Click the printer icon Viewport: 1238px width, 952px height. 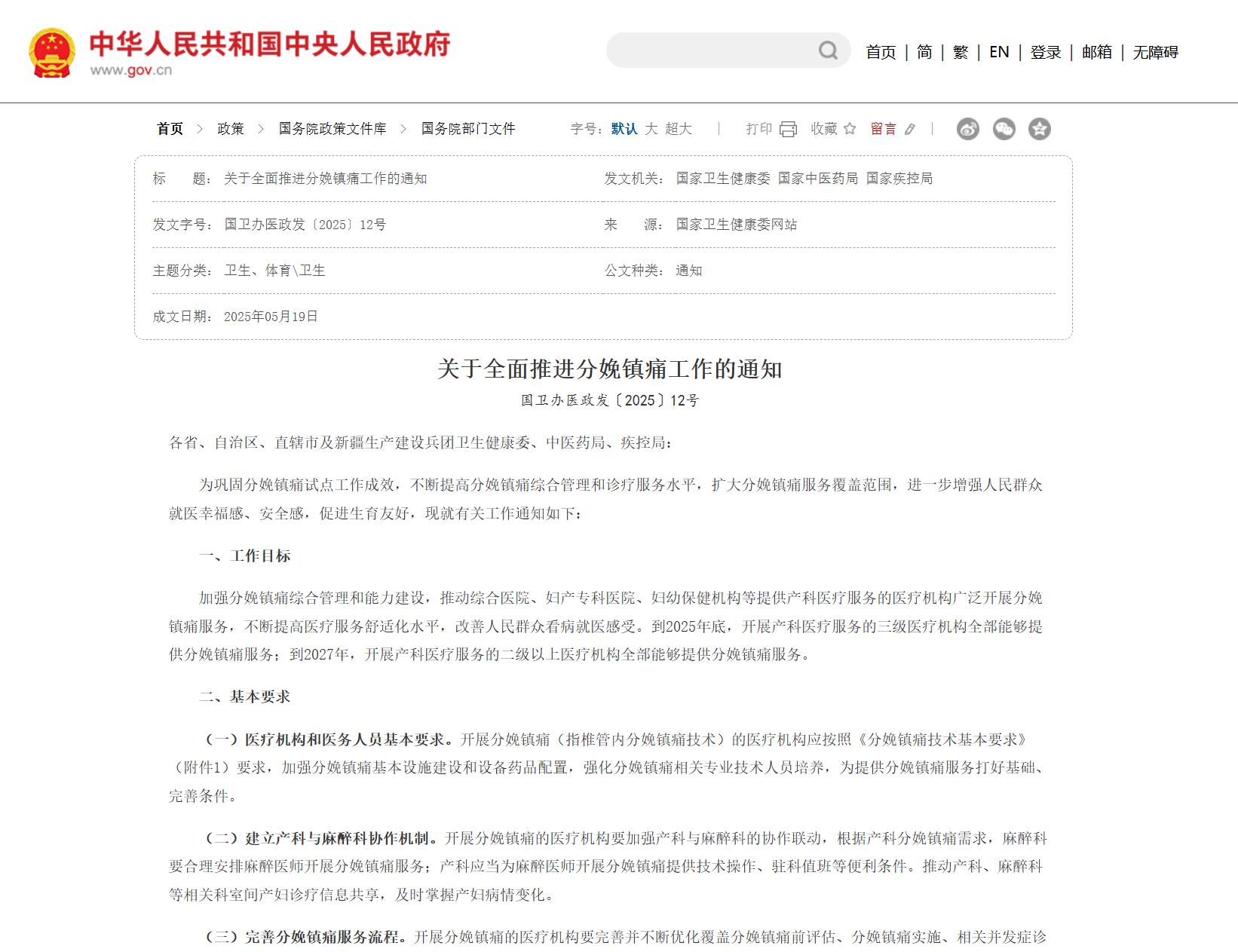[788, 129]
